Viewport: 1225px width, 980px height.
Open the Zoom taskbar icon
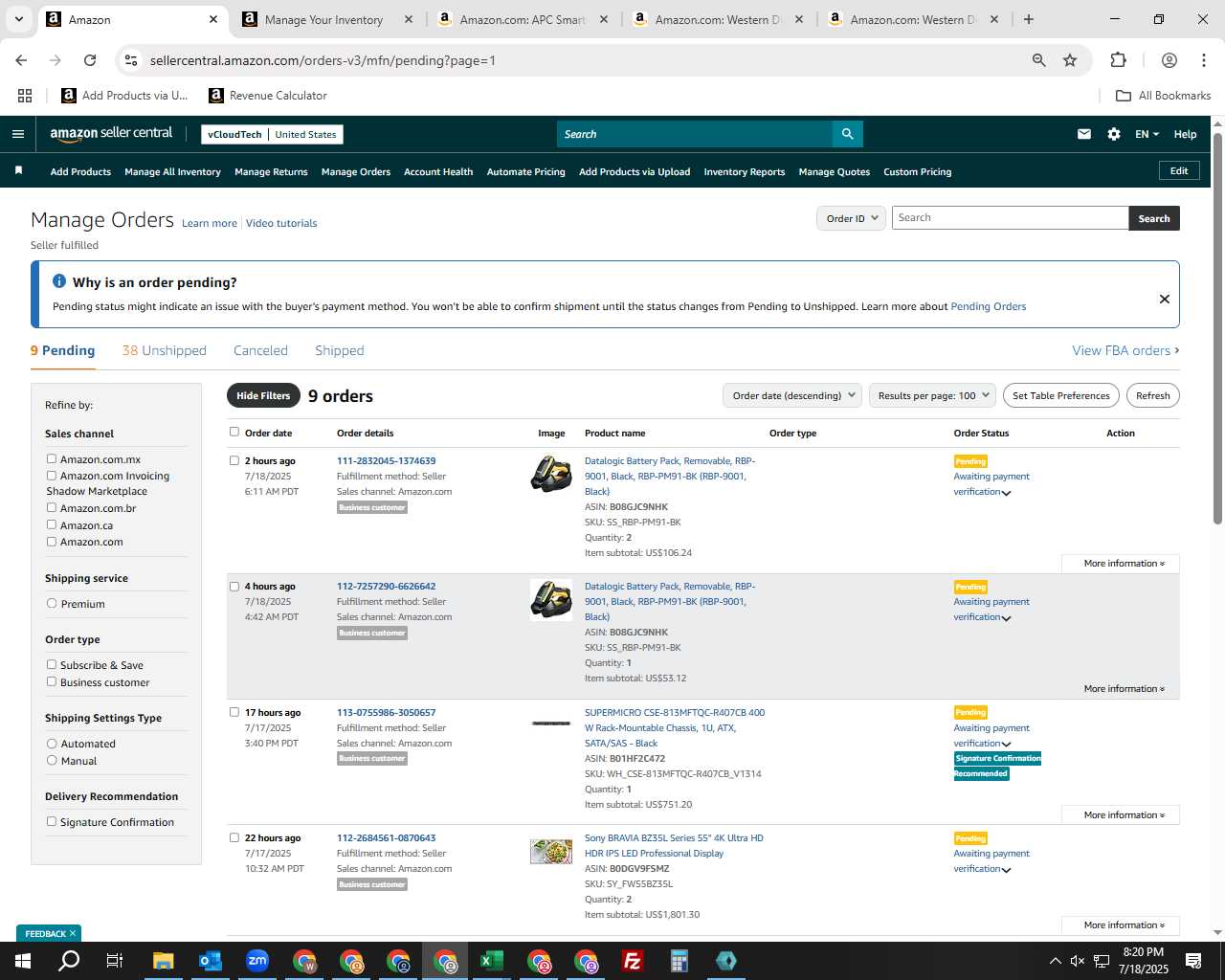tap(257, 961)
